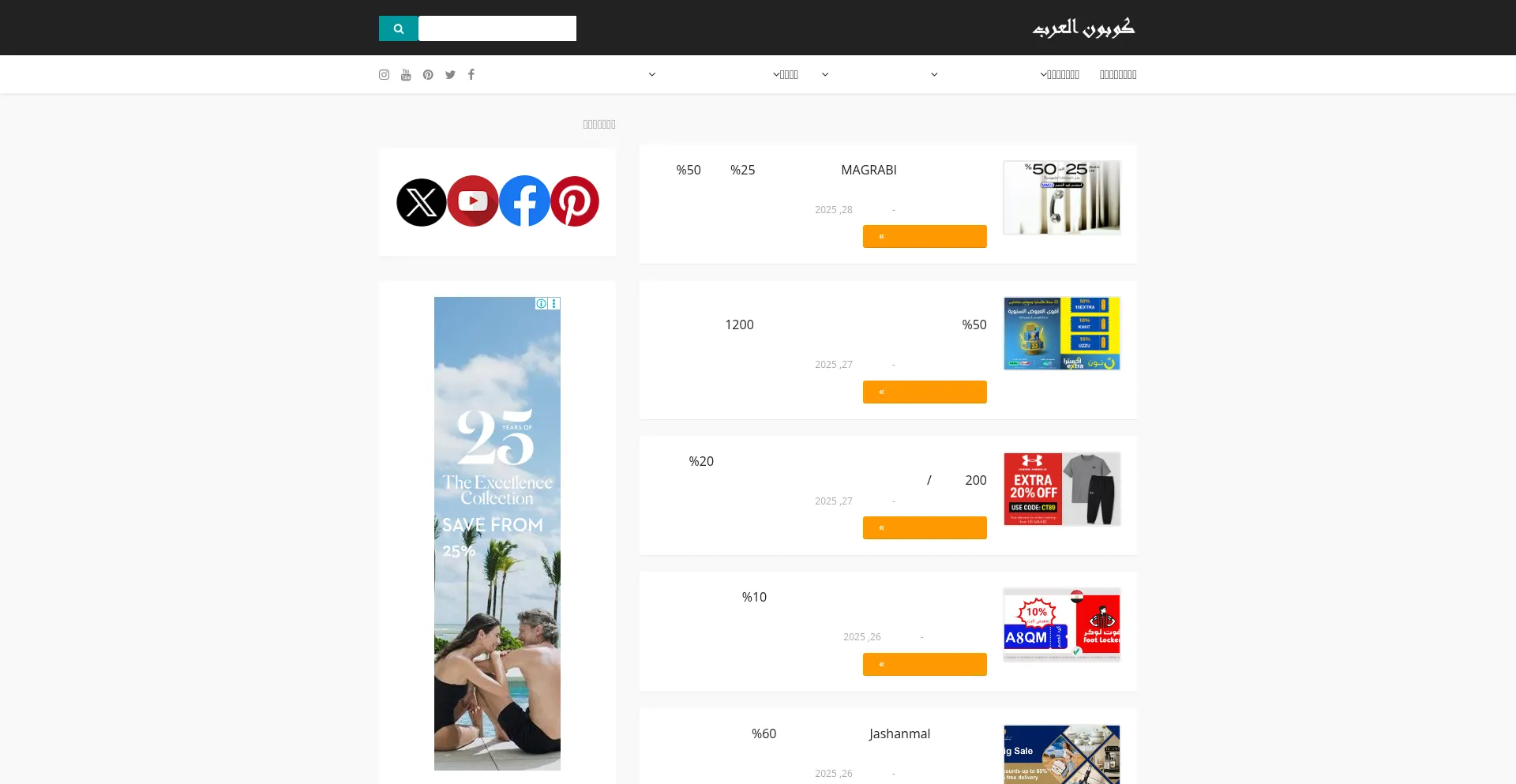
Task: Click the orange button under the 10% Foot Locker offer
Action: tap(925, 664)
